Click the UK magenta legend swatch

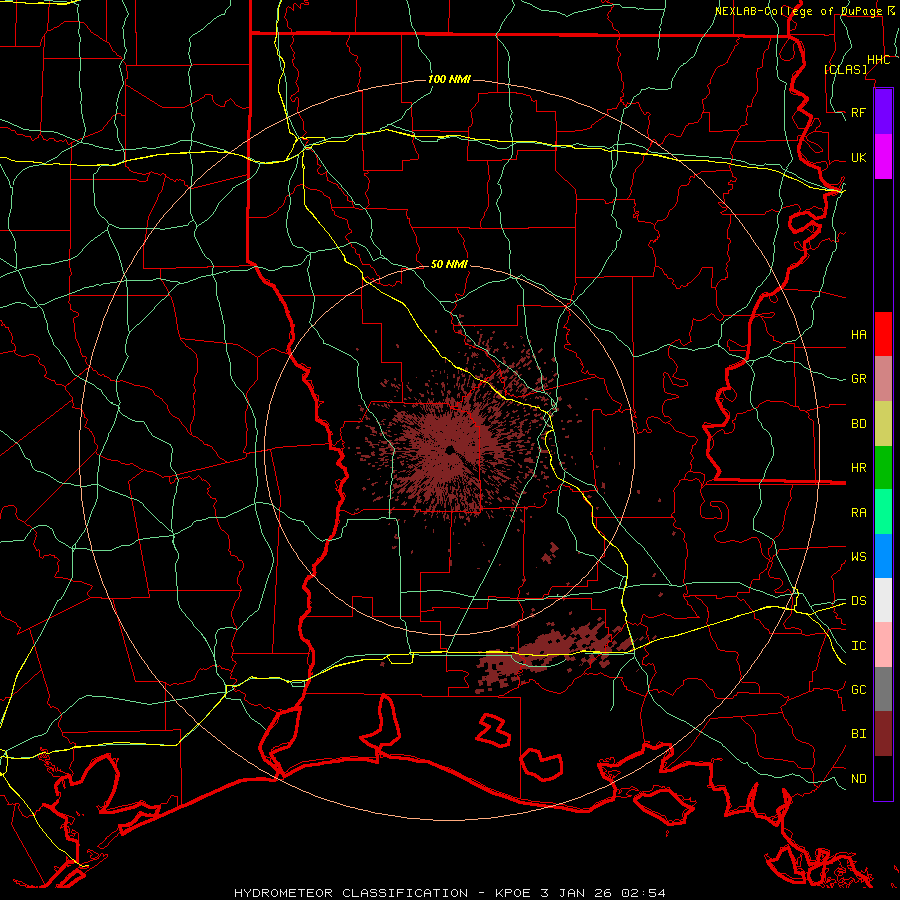coord(883,157)
